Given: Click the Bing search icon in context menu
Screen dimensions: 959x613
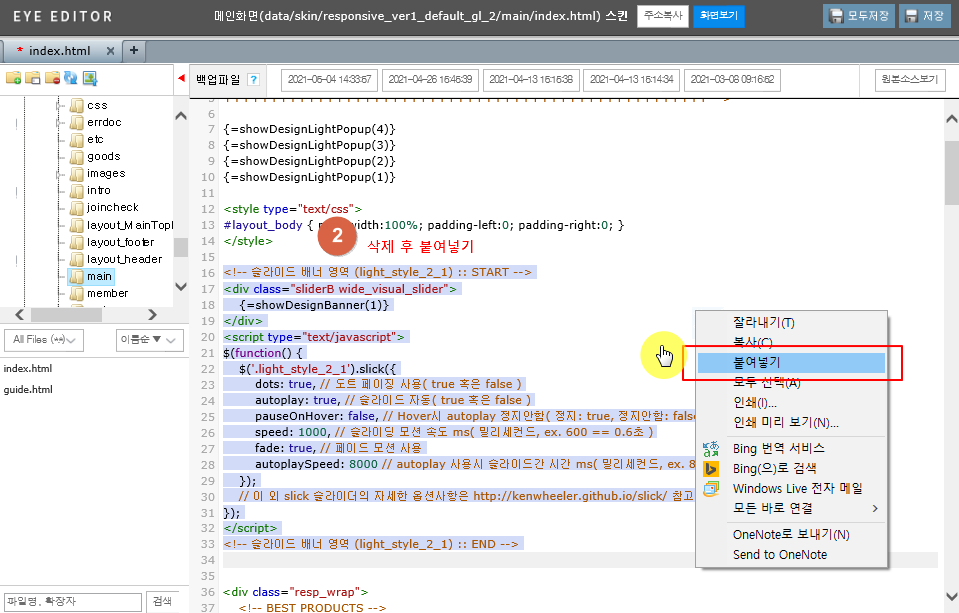Looking at the screenshot, I should 711,469.
